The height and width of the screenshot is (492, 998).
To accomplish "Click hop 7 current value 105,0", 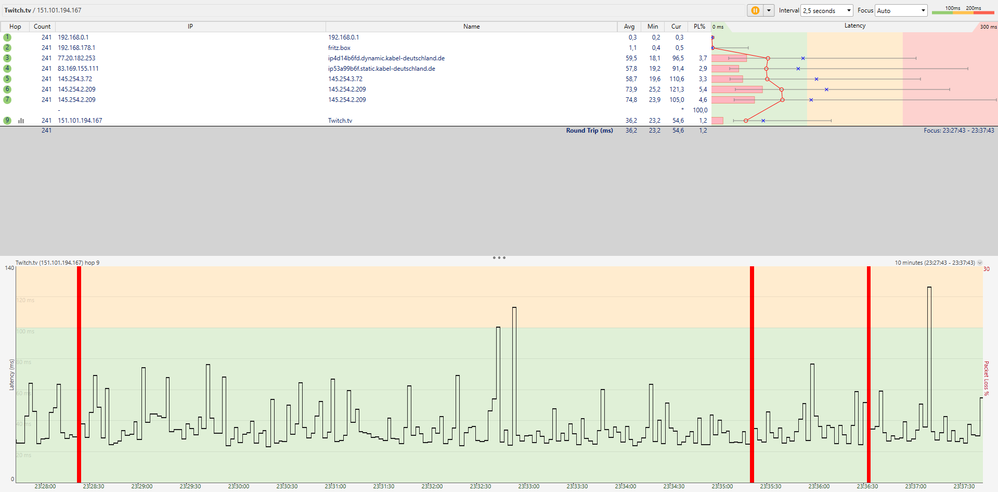I will point(676,99).
